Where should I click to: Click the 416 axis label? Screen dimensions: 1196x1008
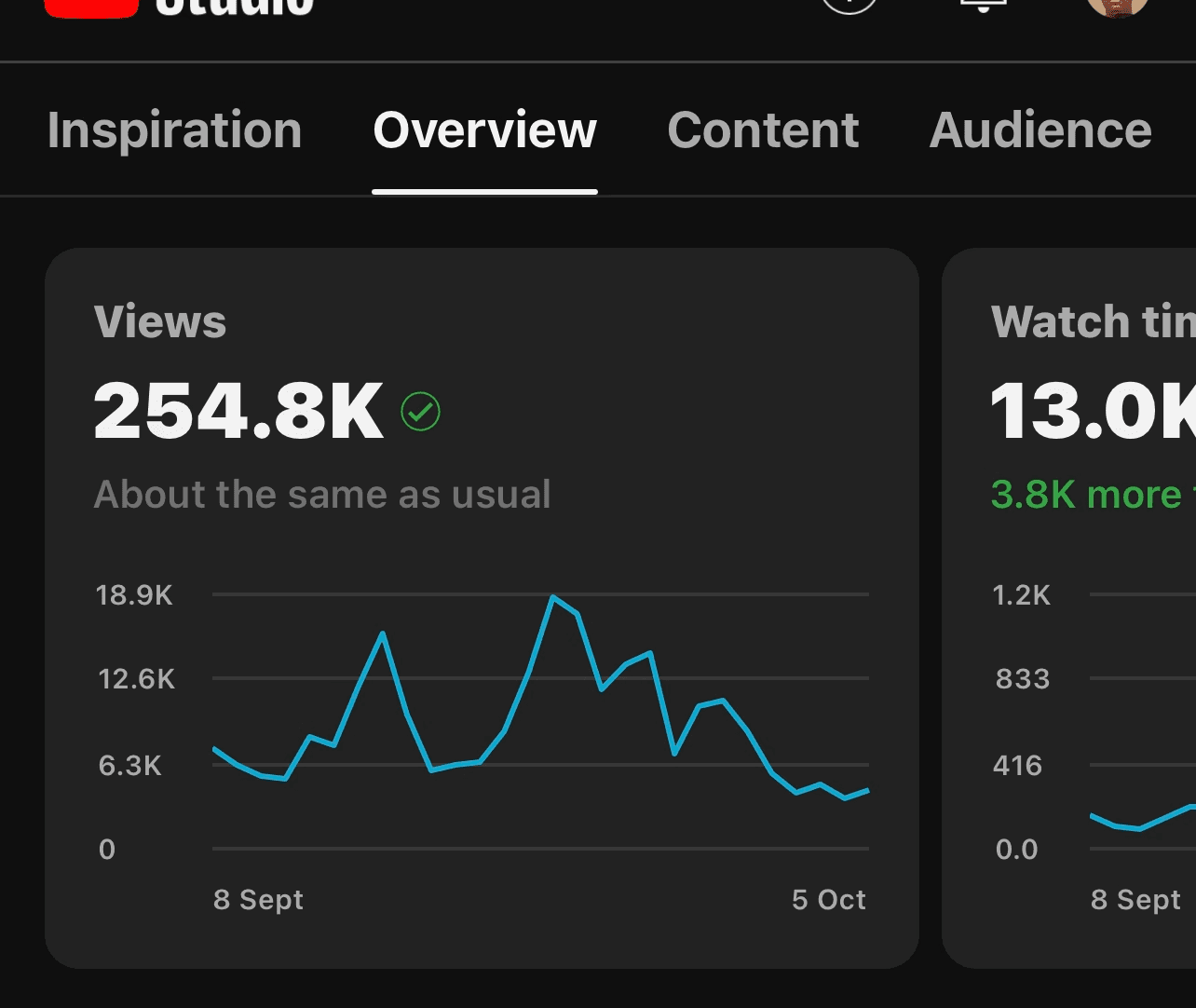coord(1018,766)
